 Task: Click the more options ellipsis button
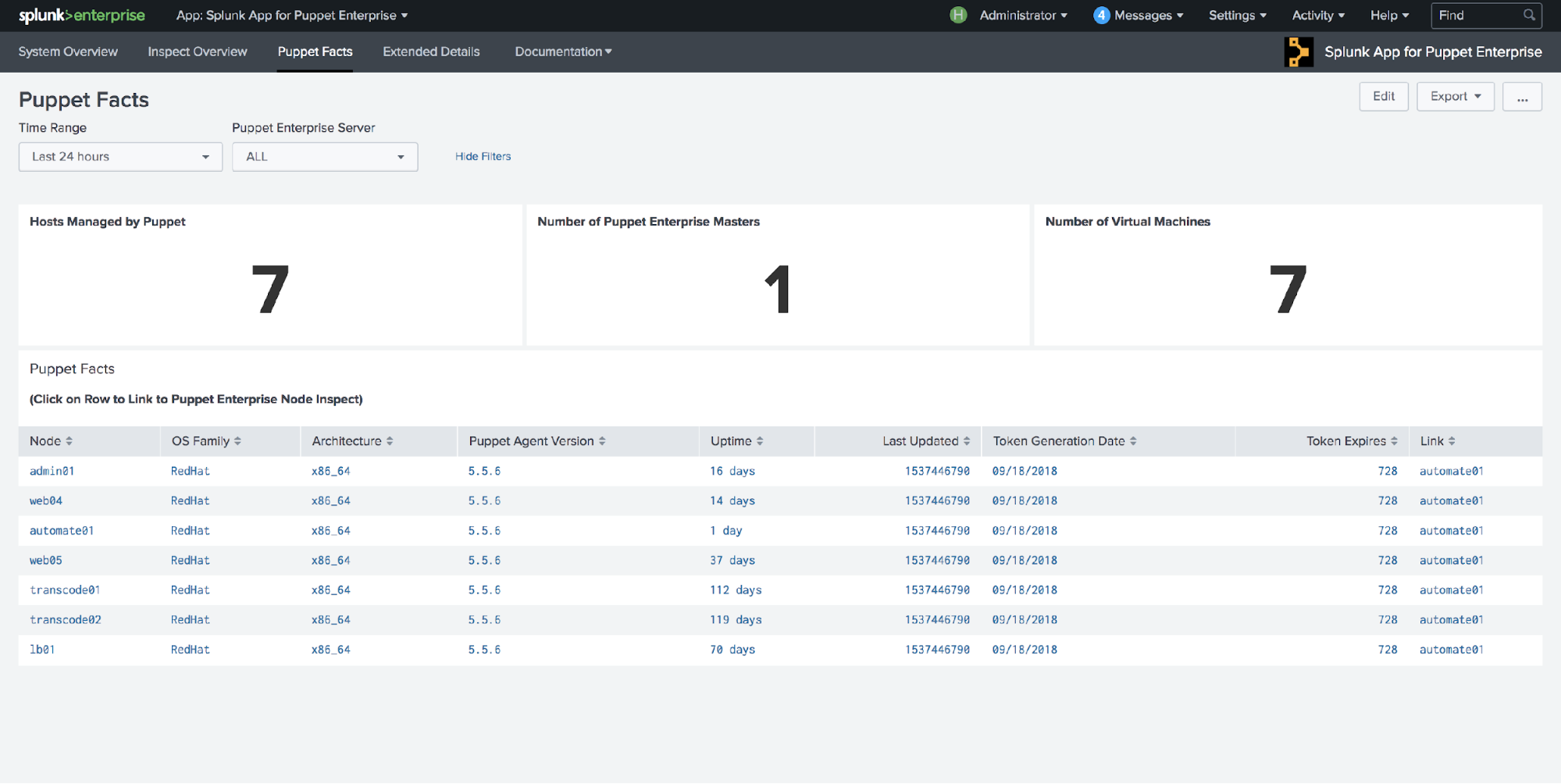1522,97
